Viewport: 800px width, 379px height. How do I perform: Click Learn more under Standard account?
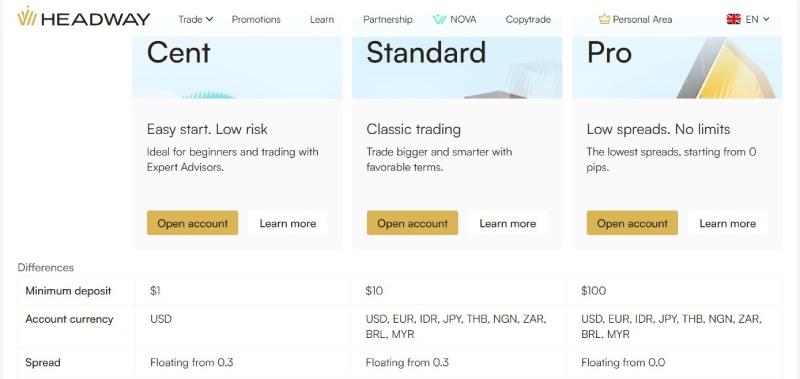(508, 223)
